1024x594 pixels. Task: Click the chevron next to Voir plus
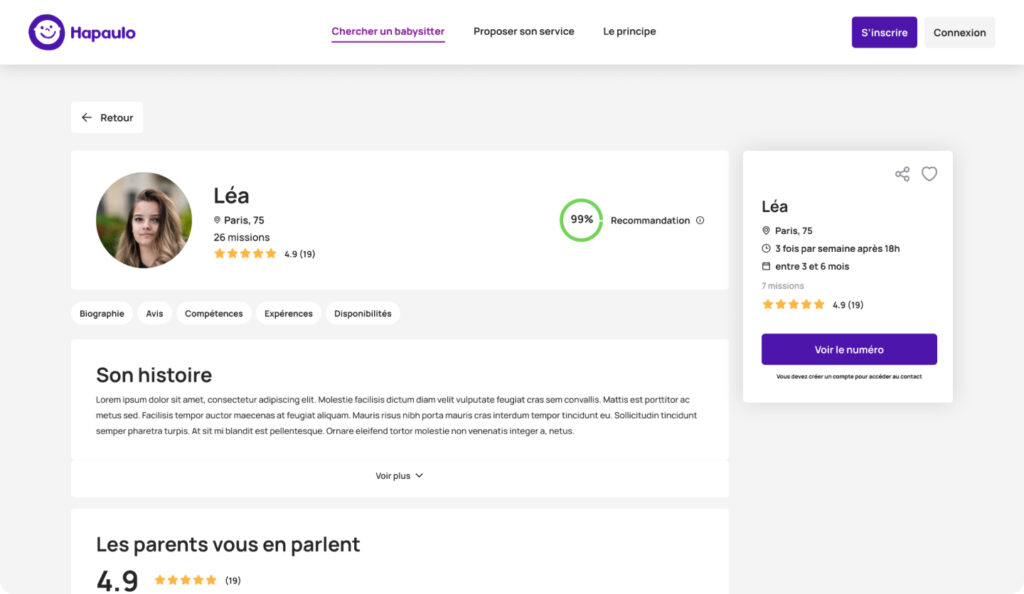pos(419,475)
